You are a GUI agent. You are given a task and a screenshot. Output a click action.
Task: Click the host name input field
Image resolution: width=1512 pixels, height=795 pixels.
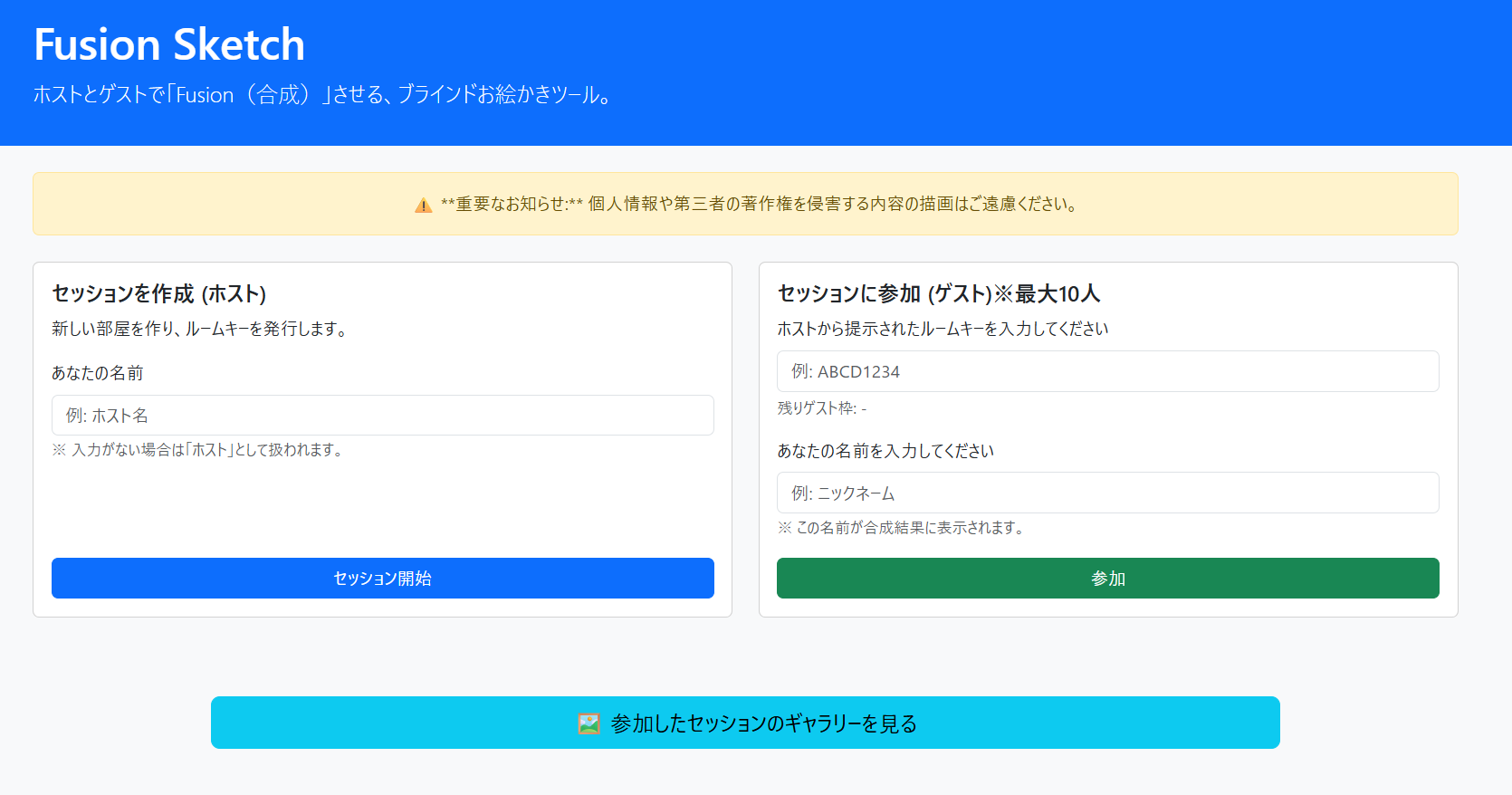coord(383,416)
